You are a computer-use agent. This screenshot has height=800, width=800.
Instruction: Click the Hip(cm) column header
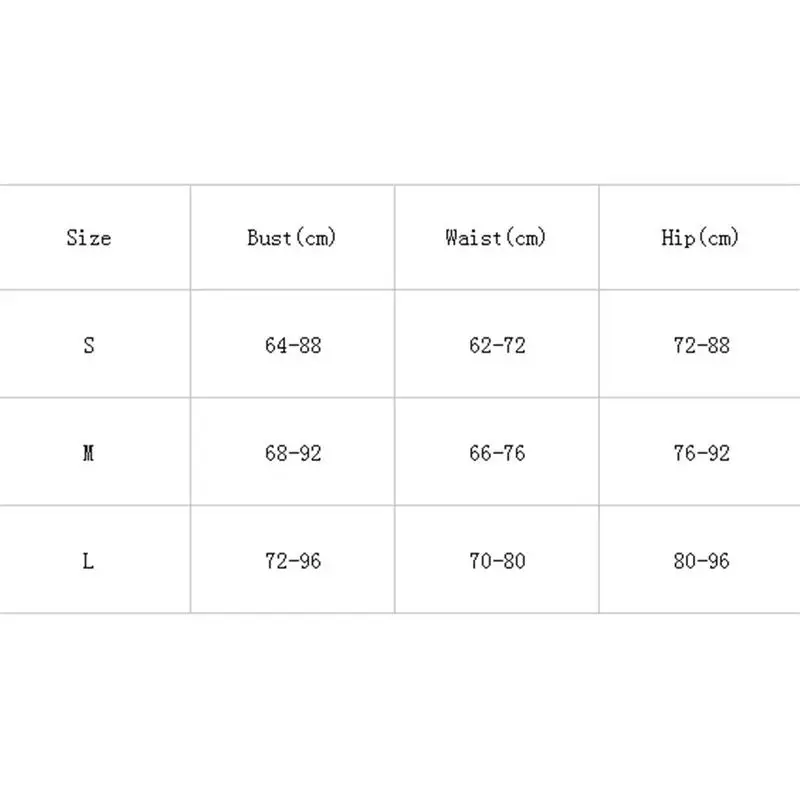click(700, 238)
